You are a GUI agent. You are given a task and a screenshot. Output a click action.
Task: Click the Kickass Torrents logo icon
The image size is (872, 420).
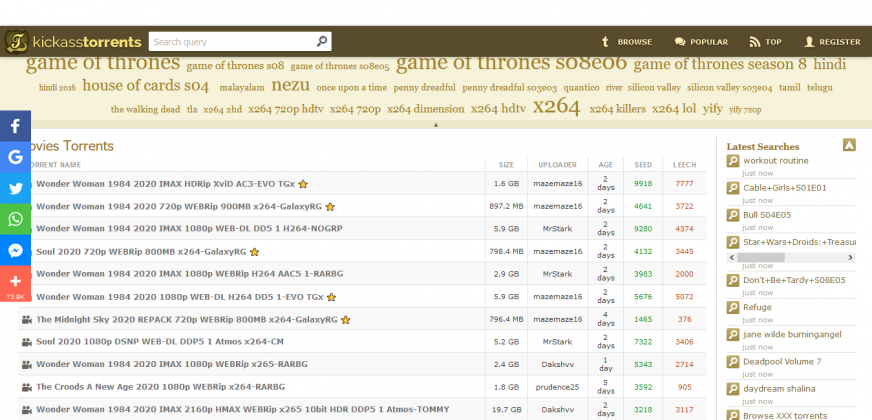17,42
